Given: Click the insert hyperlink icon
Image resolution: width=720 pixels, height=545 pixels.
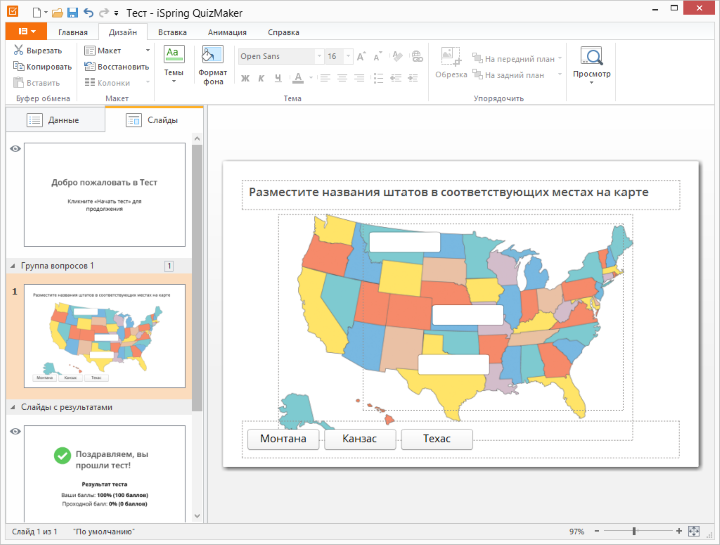Looking at the screenshot, I should pyautogui.click(x=416, y=56).
